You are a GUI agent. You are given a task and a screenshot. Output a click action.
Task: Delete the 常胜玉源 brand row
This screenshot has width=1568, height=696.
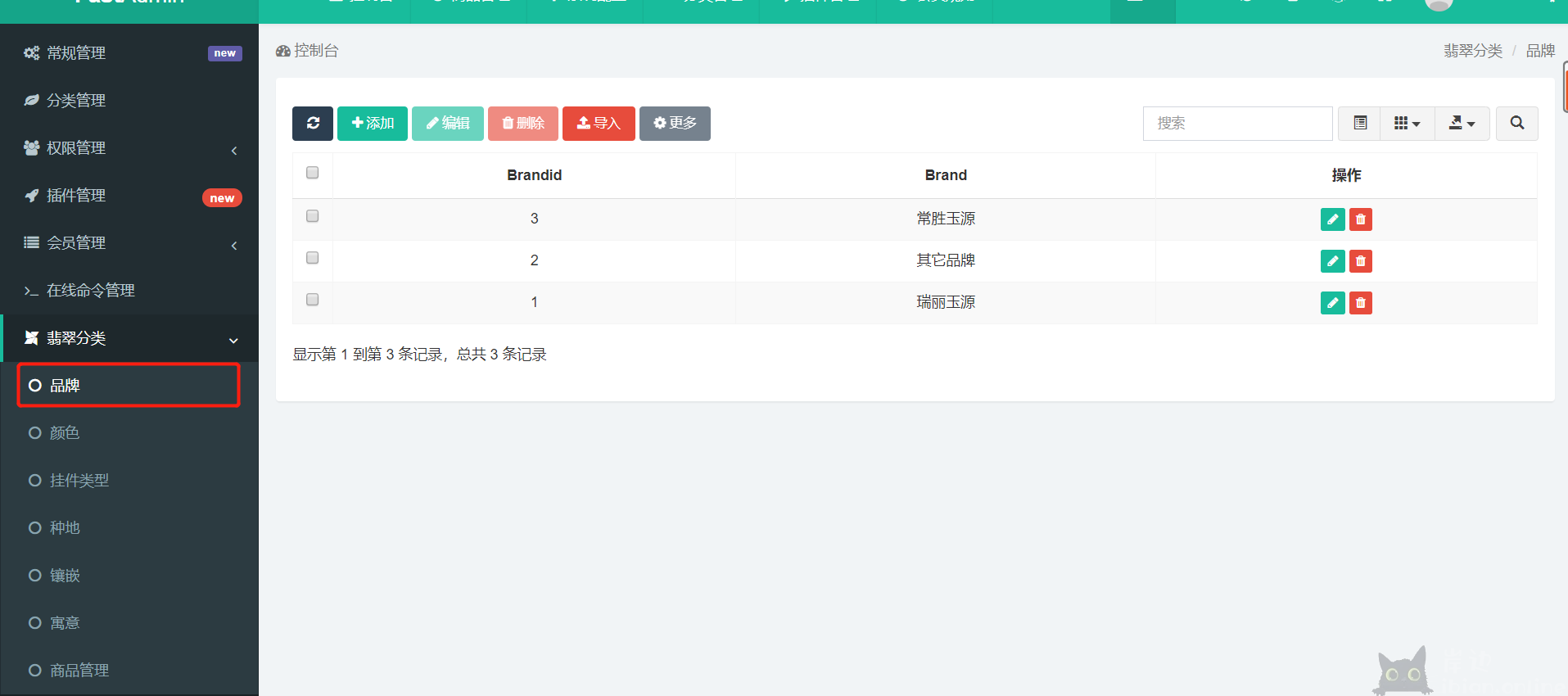[x=1360, y=219]
